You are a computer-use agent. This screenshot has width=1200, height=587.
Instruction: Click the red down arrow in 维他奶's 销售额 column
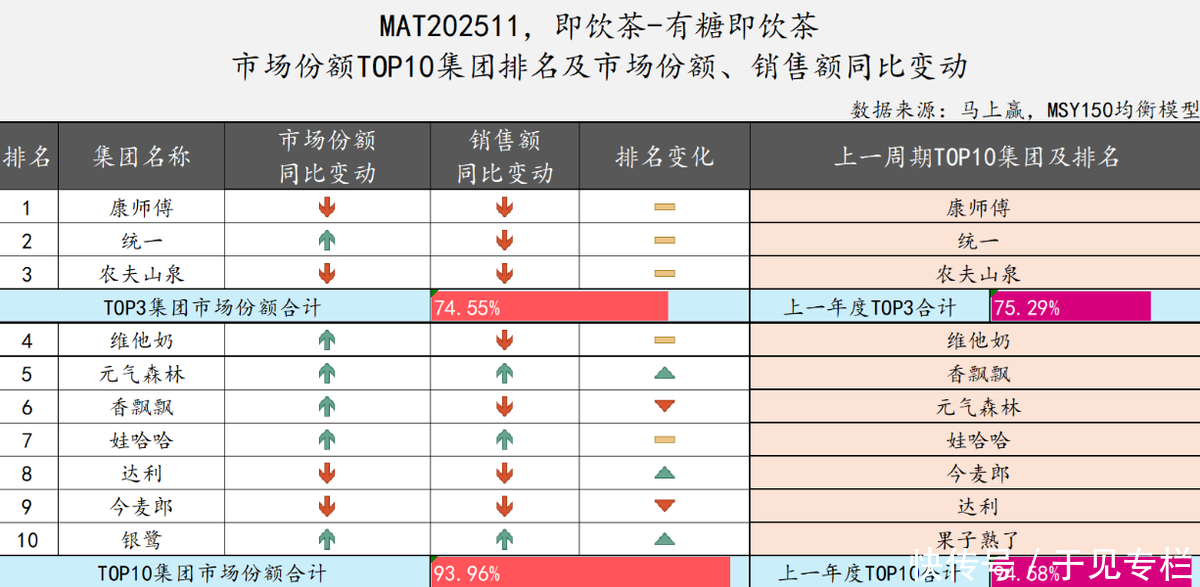(x=504, y=341)
